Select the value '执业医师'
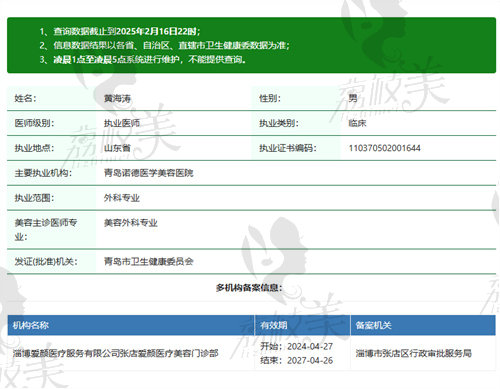500x389 pixels. (x=122, y=123)
